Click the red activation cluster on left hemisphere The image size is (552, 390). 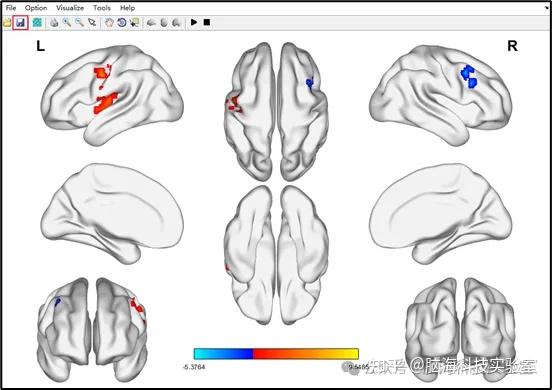tap(106, 102)
